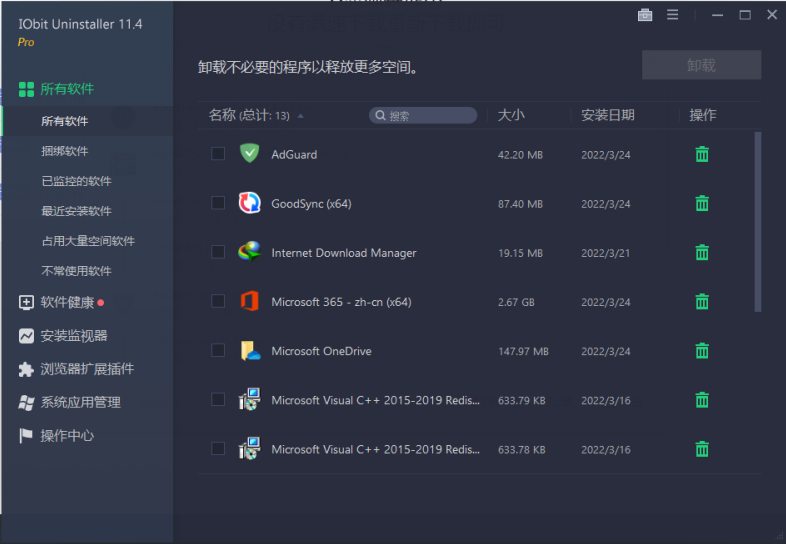This screenshot has width=786, height=544.
Task: Click the vertical scrollbar of software list
Action: click(x=757, y=220)
